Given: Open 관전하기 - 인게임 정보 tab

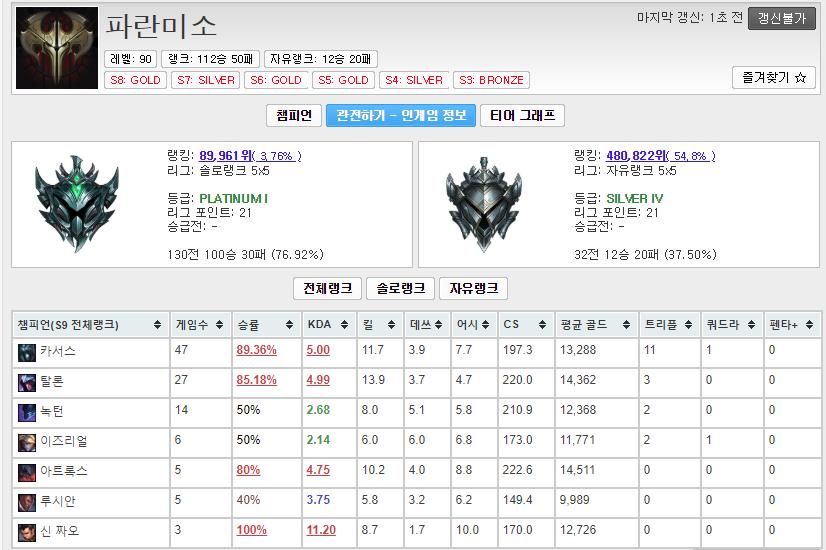Looking at the screenshot, I should [x=401, y=115].
